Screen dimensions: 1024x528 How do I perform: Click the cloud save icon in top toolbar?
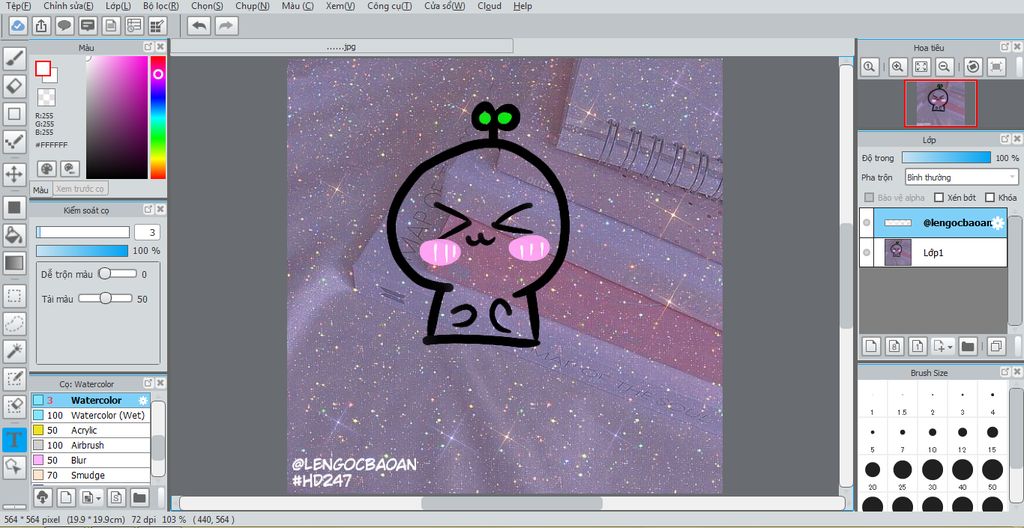[18, 25]
